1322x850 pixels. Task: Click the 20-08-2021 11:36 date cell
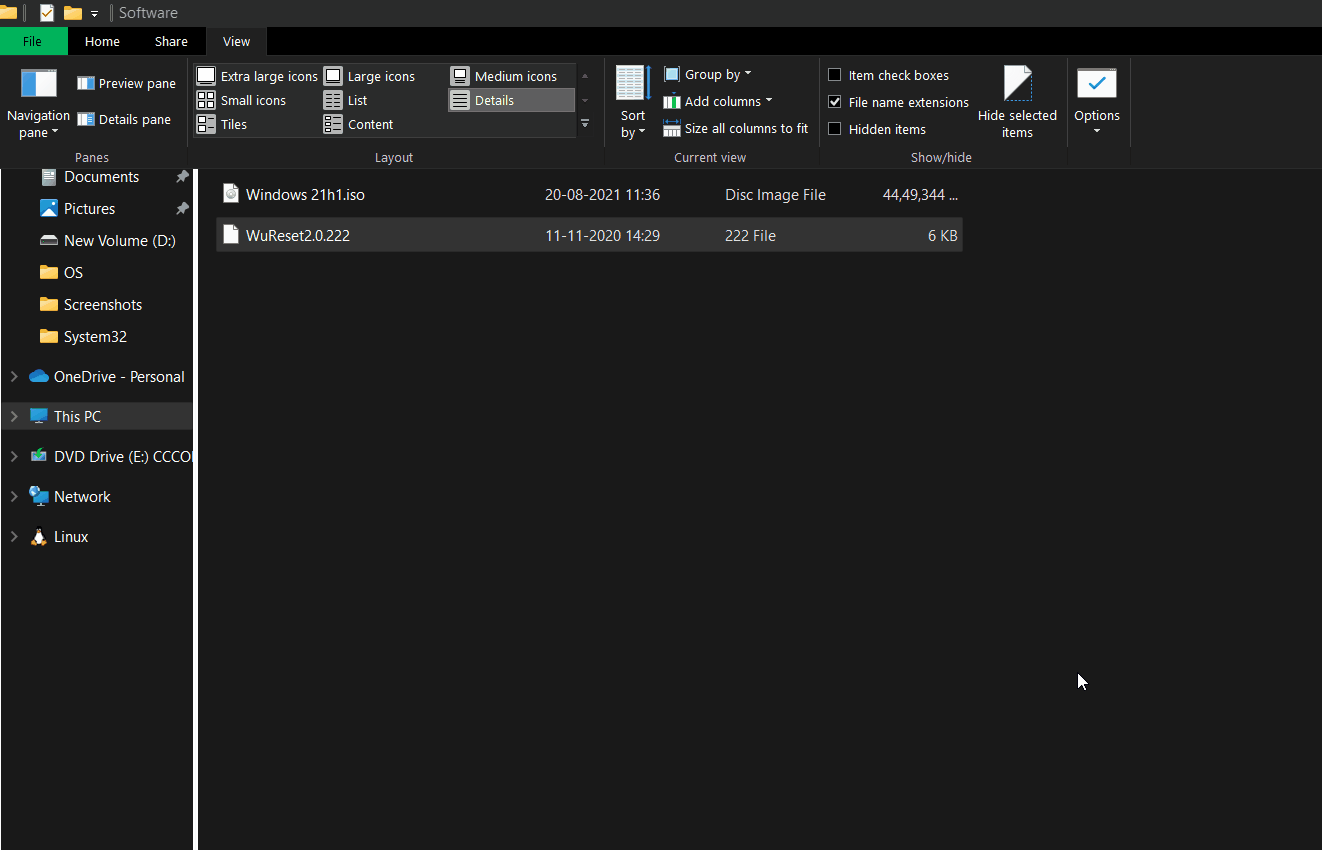click(x=602, y=195)
